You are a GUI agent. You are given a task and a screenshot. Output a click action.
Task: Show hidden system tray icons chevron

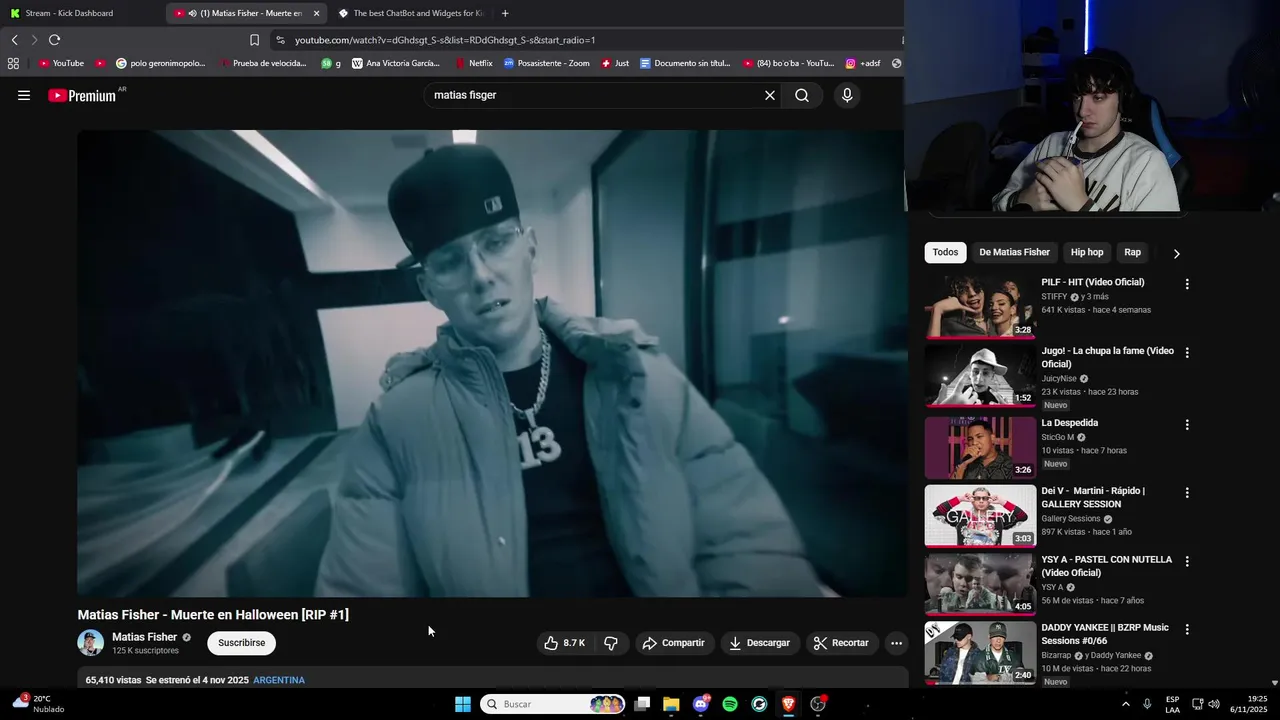(x=1126, y=704)
